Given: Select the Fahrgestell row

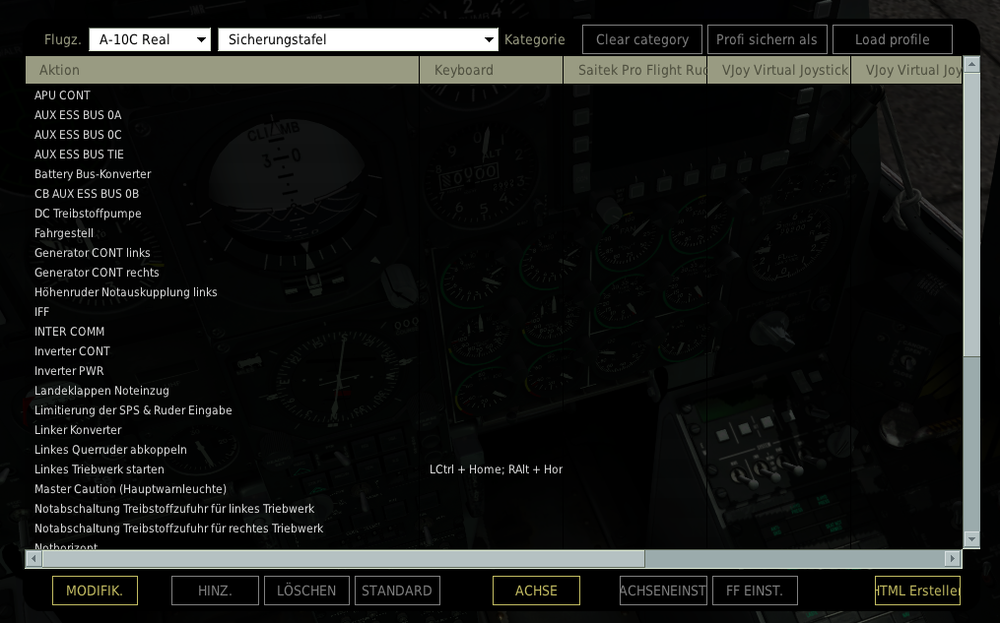Looking at the screenshot, I should pyautogui.click(x=494, y=233).
